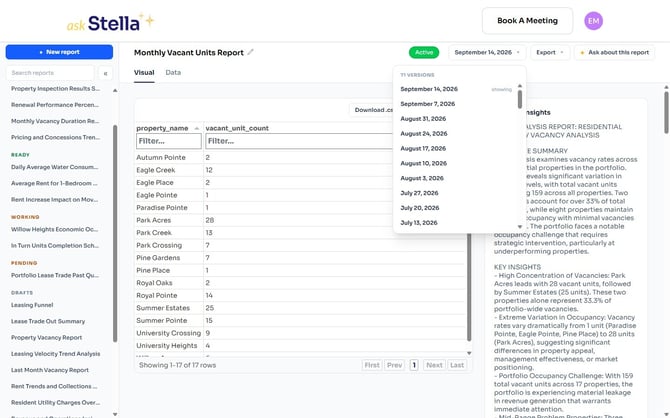Open the EM user avatar menu
The height and width of the screenshot is (418, 670).
coord(593,21)
